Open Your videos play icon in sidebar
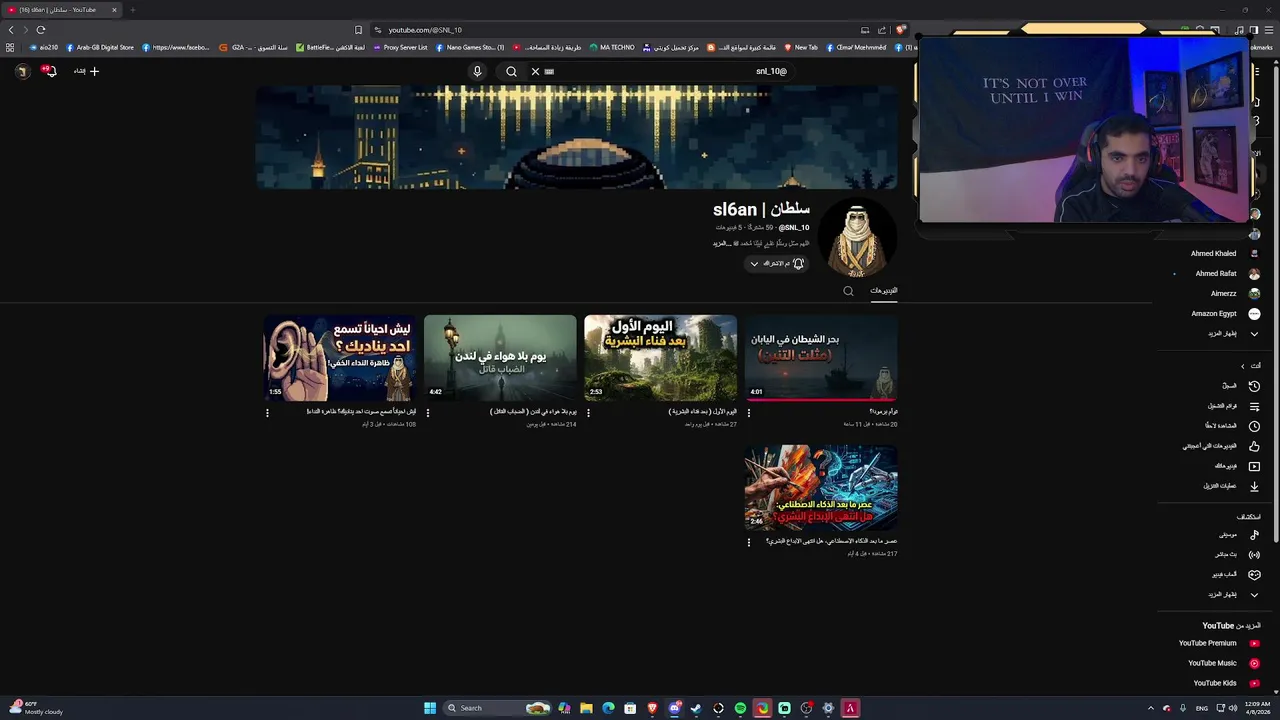 1254,466
